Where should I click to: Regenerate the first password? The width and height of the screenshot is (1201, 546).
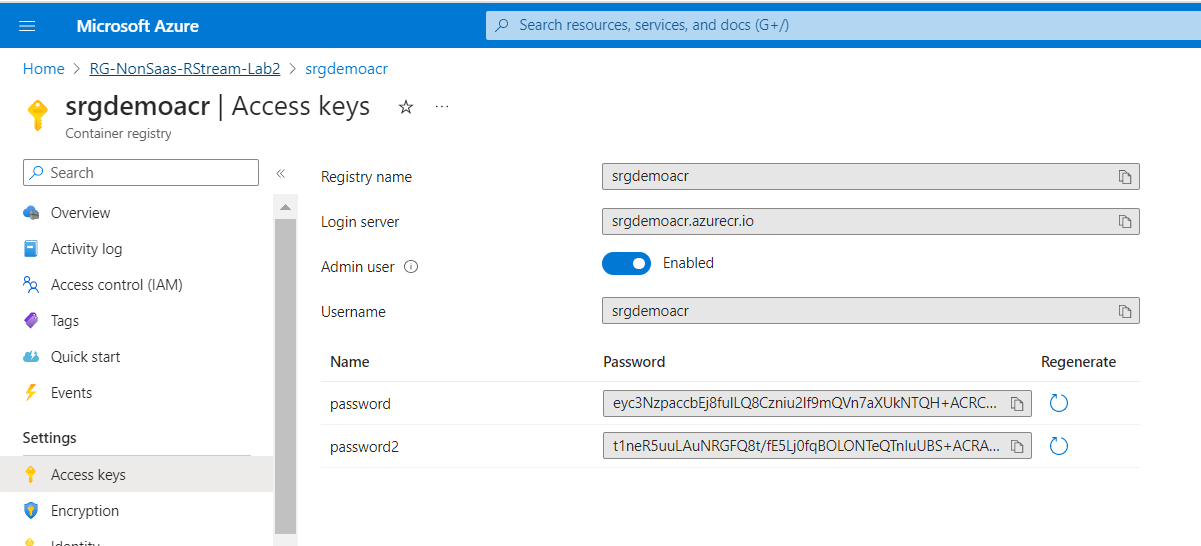pos(1059,403)
